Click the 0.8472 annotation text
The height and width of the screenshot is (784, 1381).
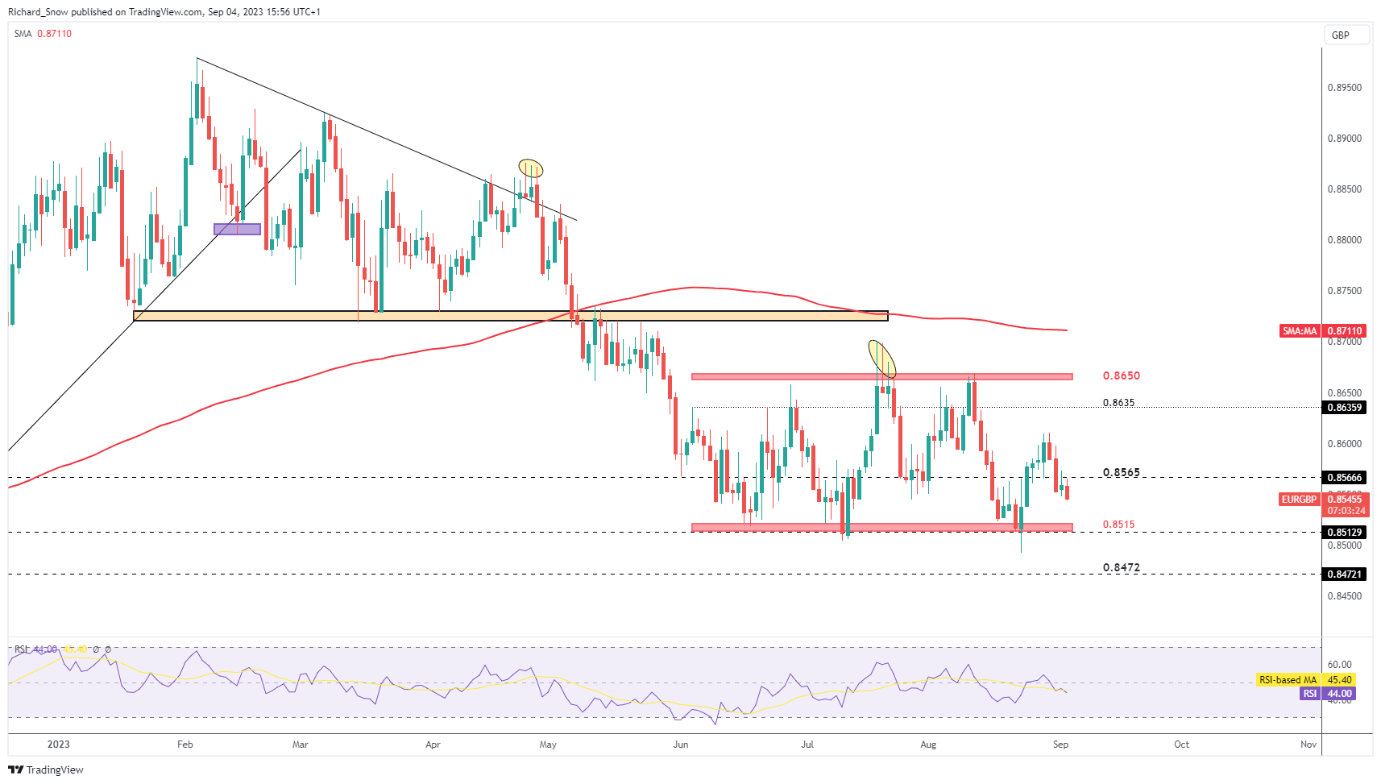[x=1121, y=567]
